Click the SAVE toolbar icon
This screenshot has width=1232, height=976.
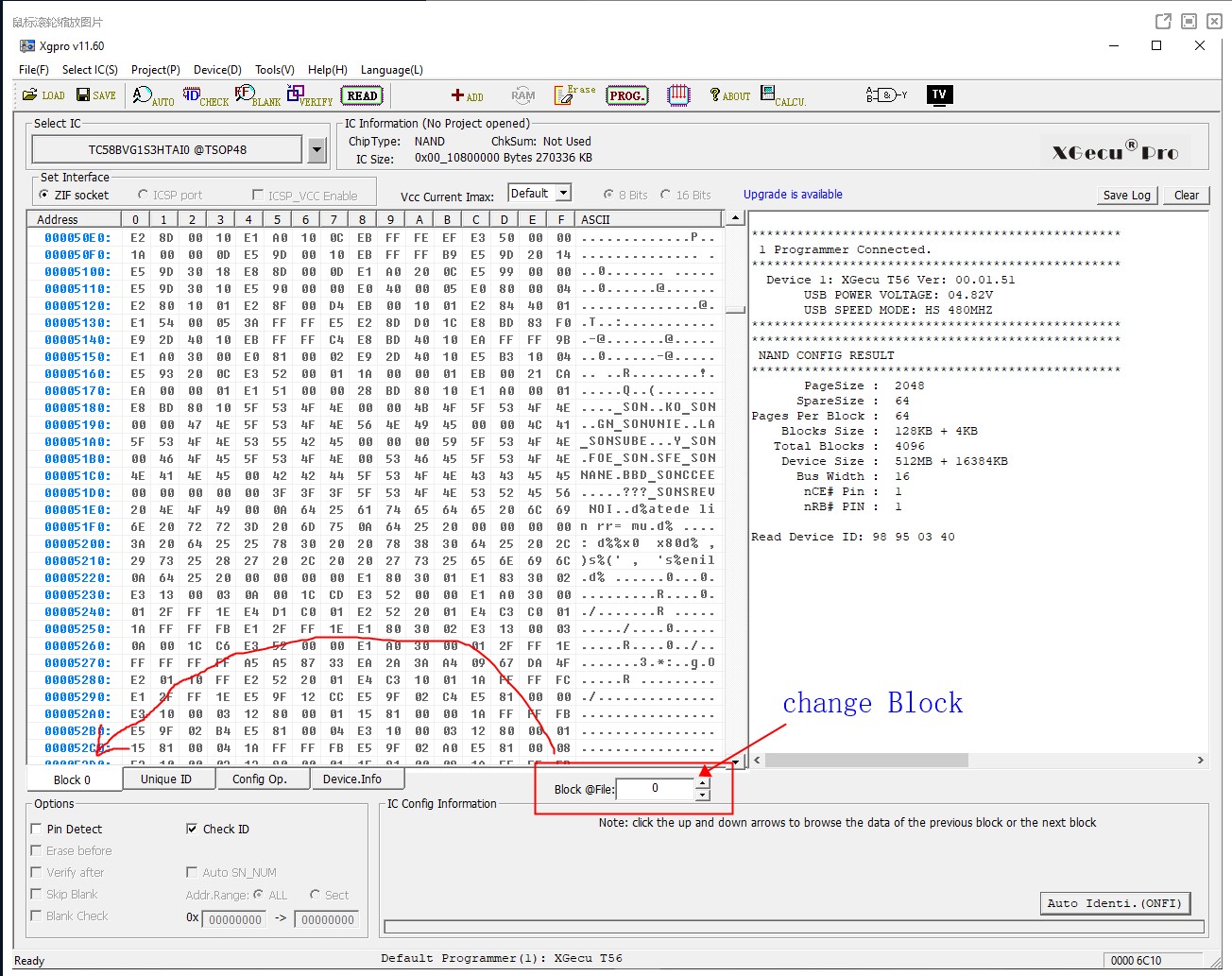95,95
